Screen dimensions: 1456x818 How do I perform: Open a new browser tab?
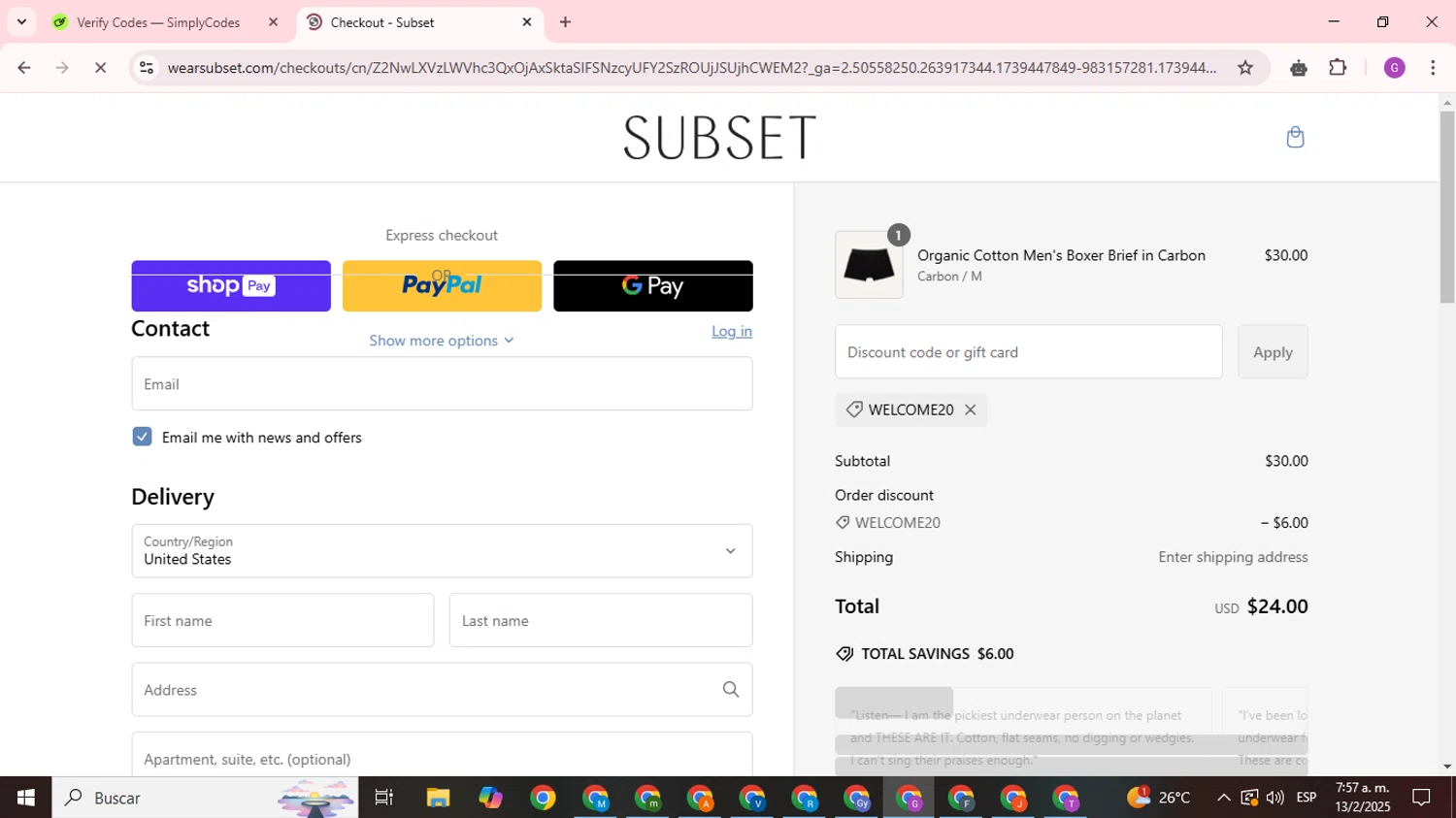point(565,21)
